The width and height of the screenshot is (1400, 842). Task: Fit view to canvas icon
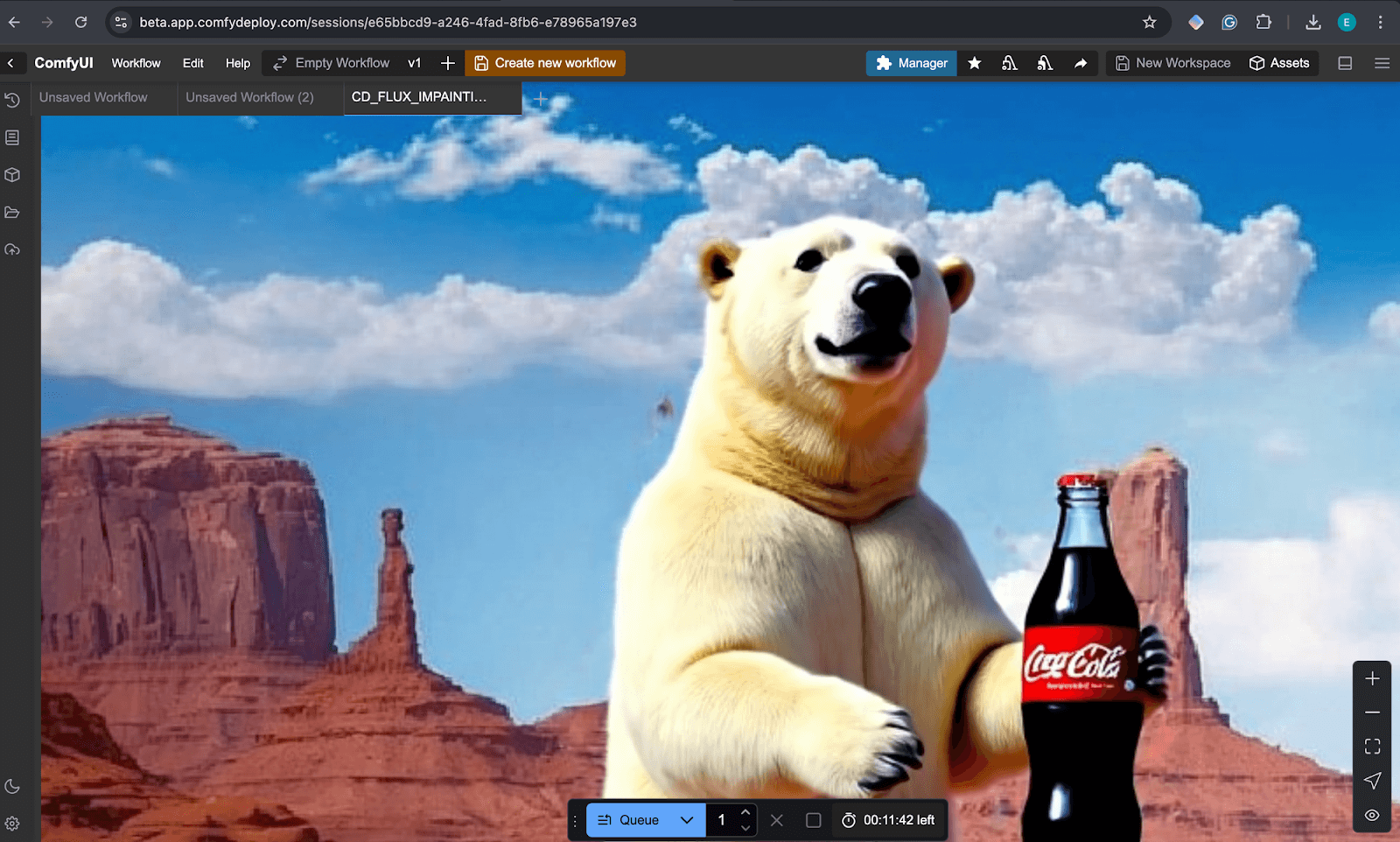[x=1372, y=747]
